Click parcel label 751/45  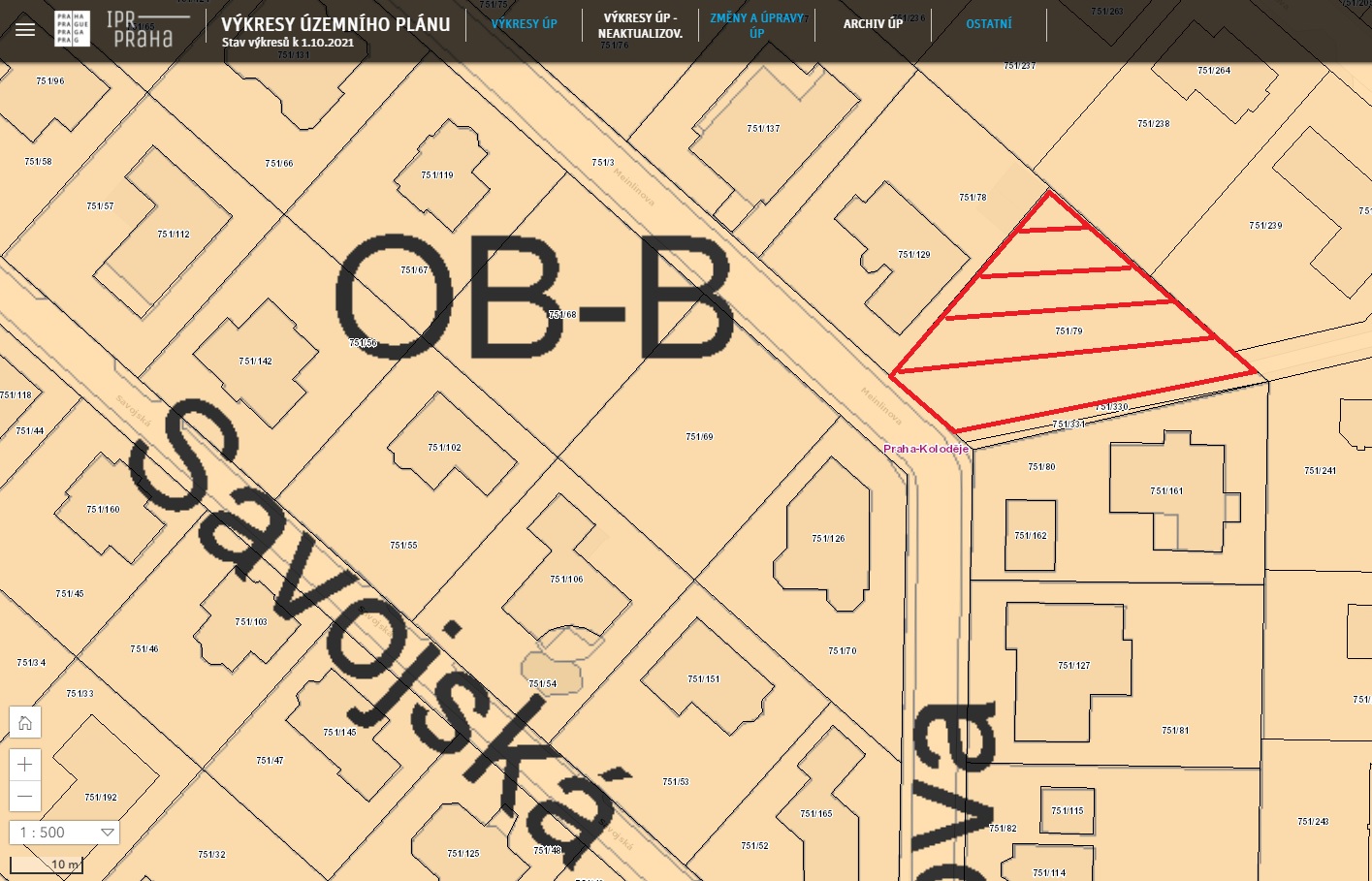[x=70, y=594]
